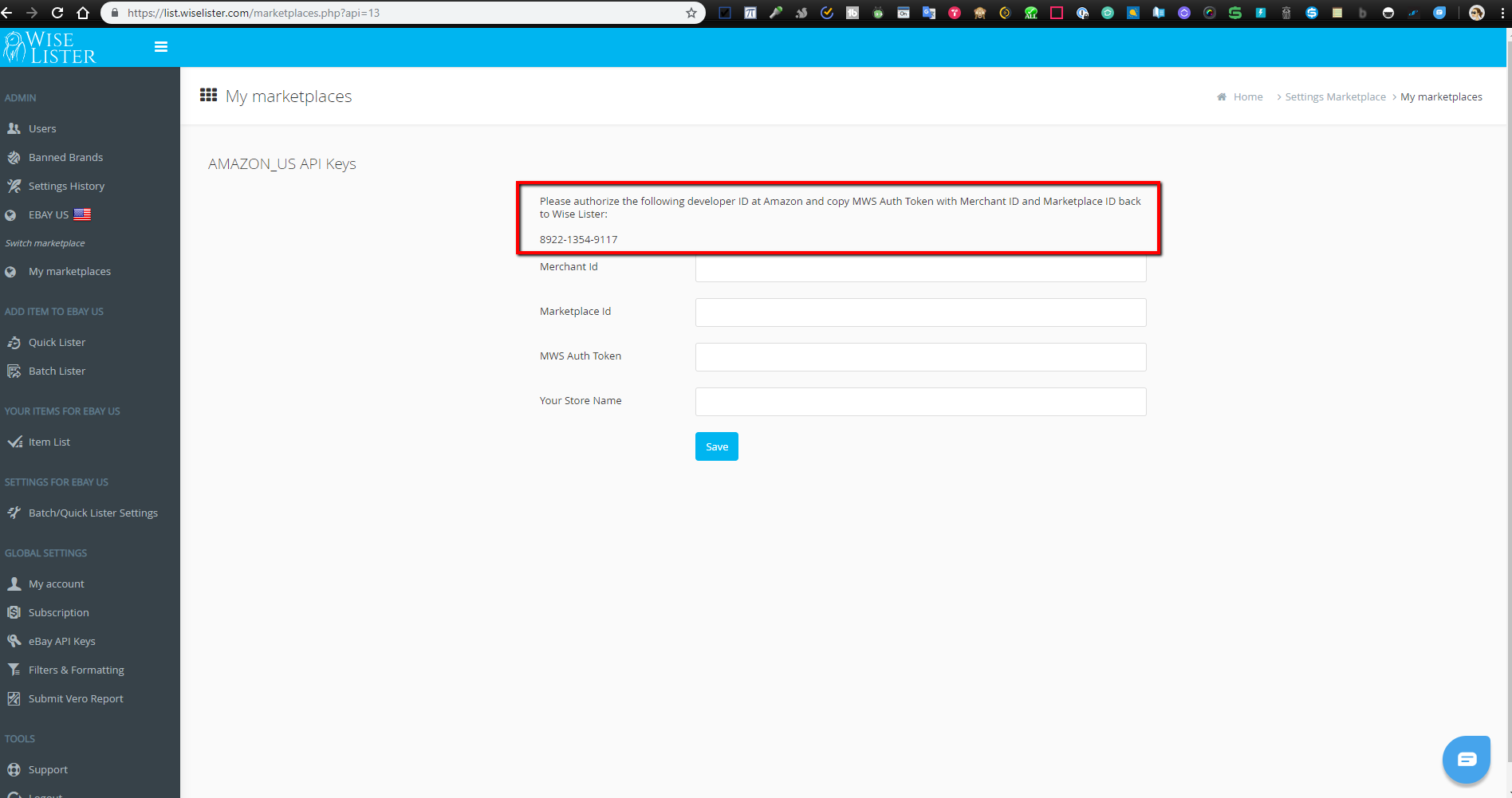
Task: Focus the Your Store Name field
Action: 920,402
